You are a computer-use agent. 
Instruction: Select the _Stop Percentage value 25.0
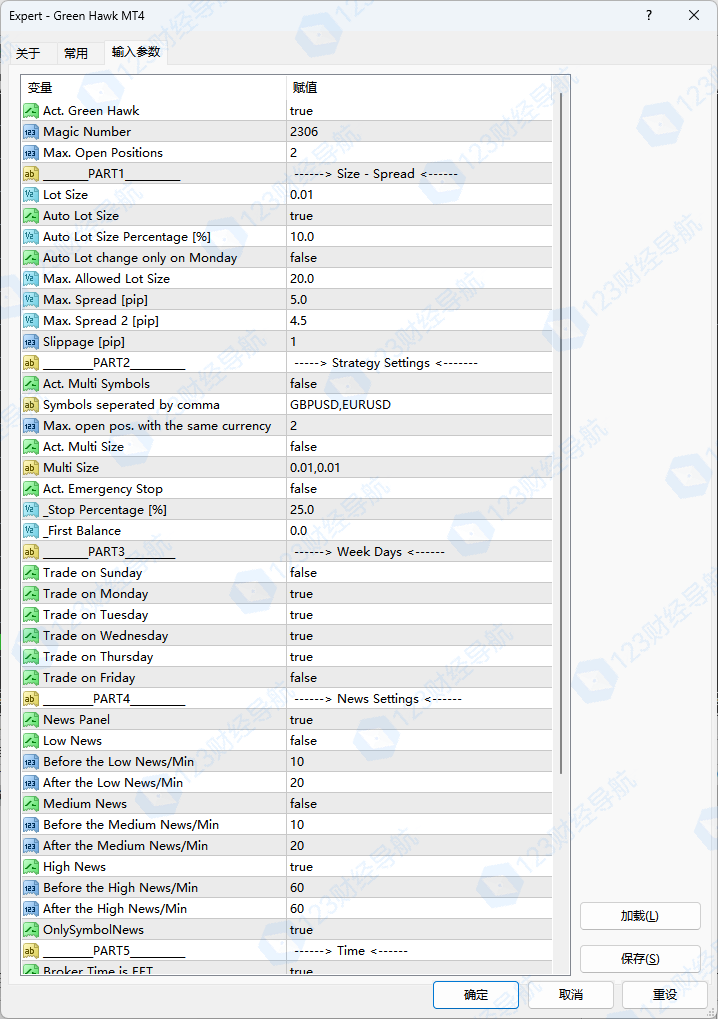tap(302, 510)
